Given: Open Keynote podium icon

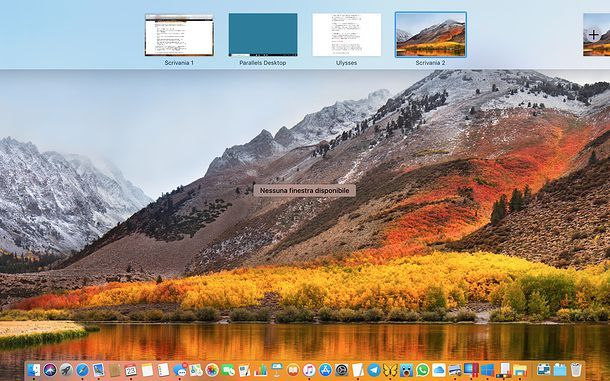Looking at the screenshot, I should pyautogui.click(x=277, y=370).
